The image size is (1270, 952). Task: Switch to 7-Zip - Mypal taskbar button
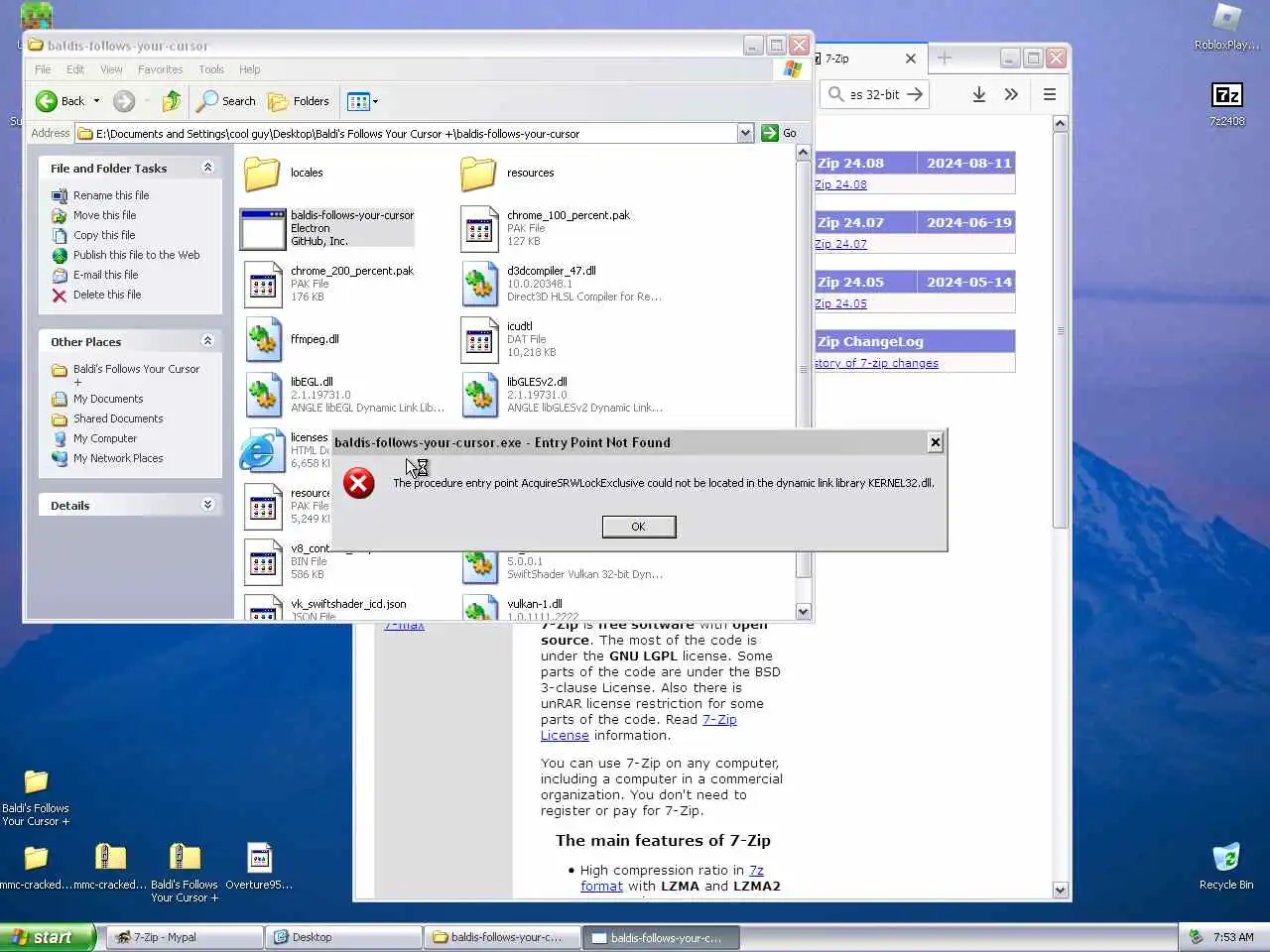coord(185,937)
